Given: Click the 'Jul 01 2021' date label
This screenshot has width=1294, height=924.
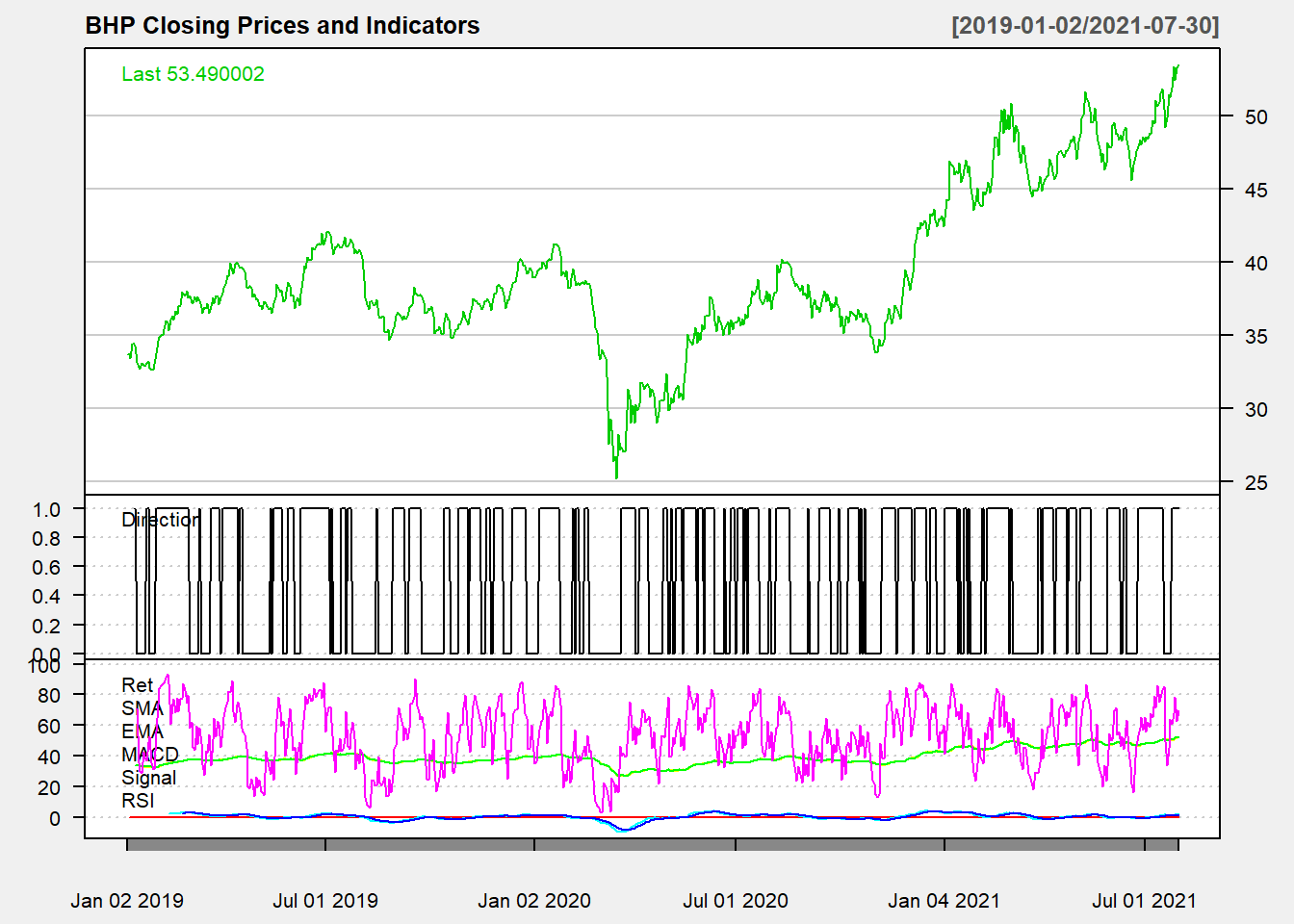Looking at the screenshot, I should tap(1144, 901).
